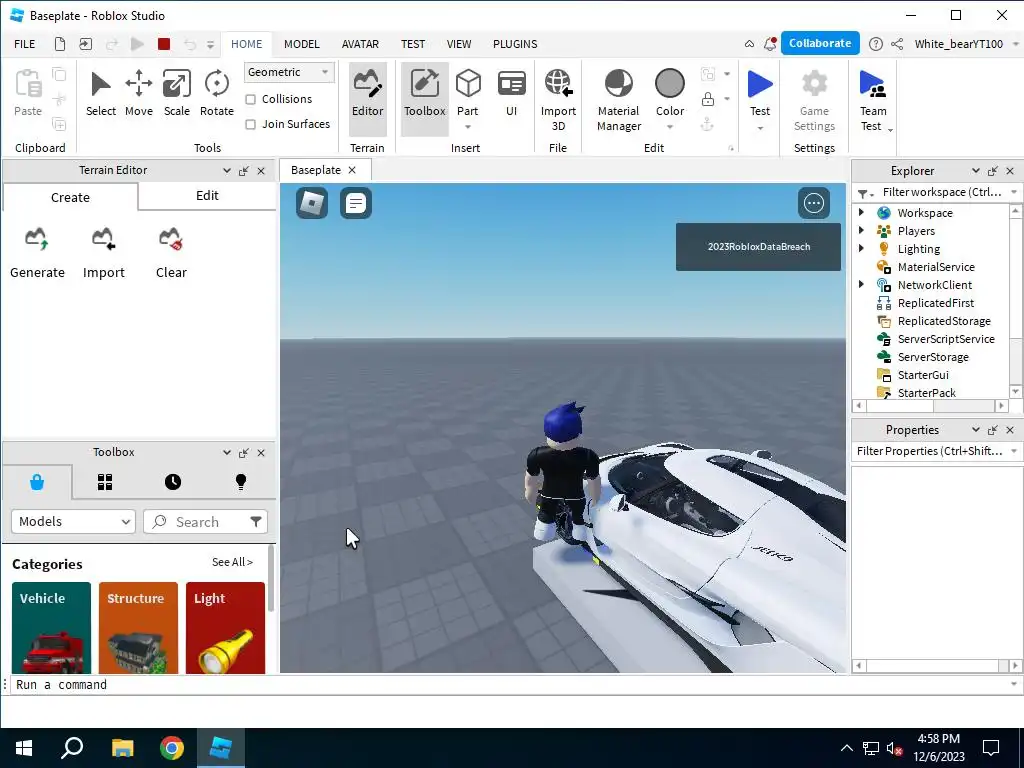Switch to the MODEL ribbon tab

[x=302, y=44]
